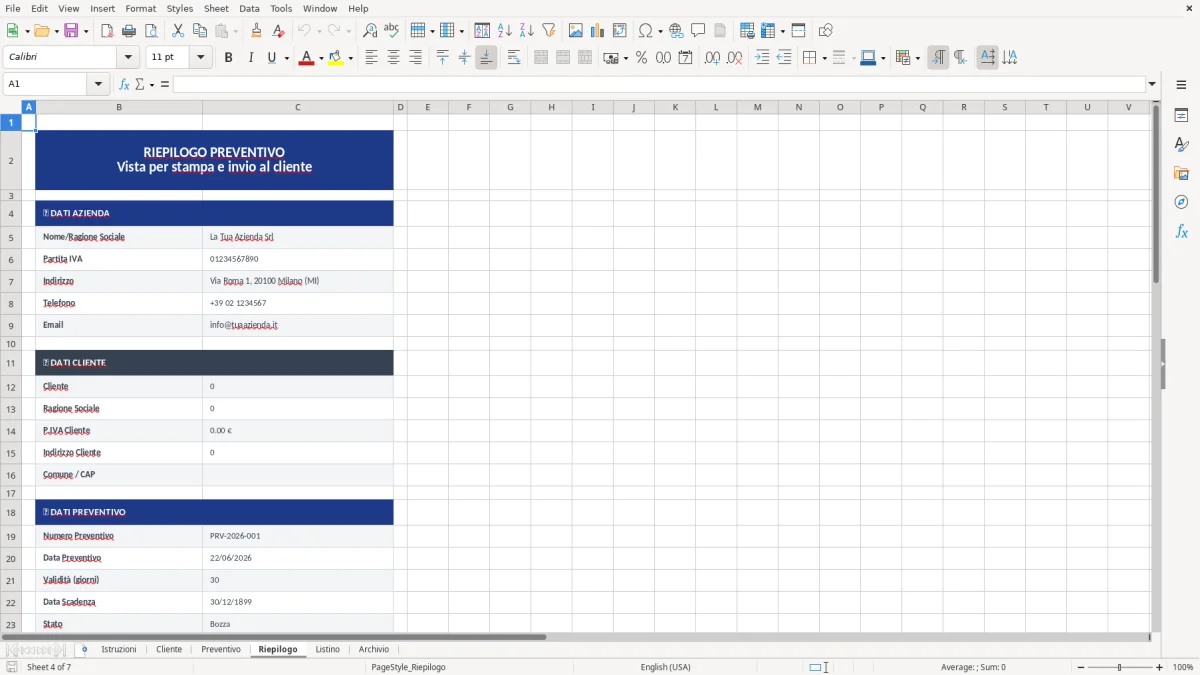This screenshot has width=1200, height=675.
Task: Click Add Decimal Place icon
Action: (712, 58)
